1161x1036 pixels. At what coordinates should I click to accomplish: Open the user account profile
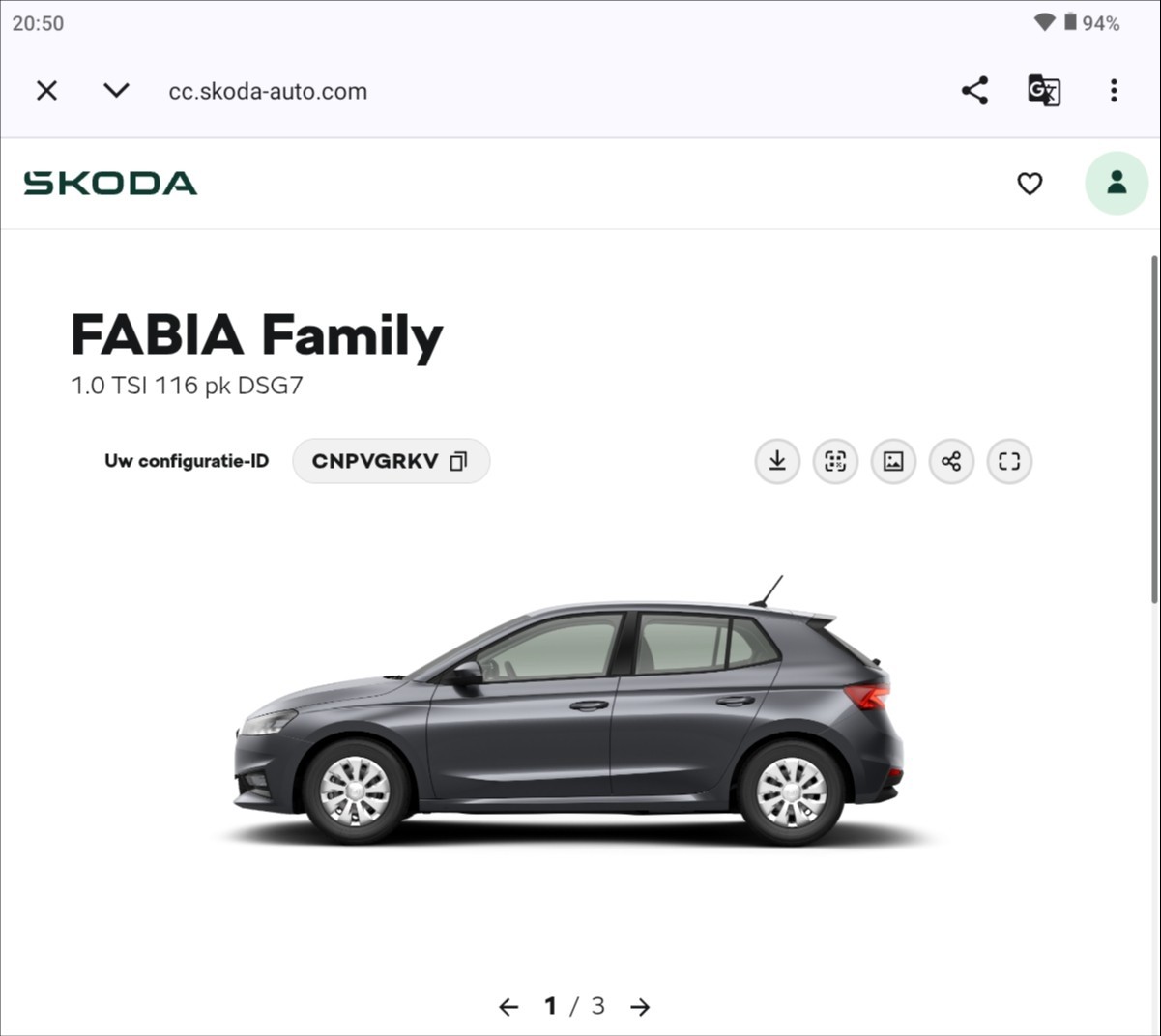(x=1117, y=183)
